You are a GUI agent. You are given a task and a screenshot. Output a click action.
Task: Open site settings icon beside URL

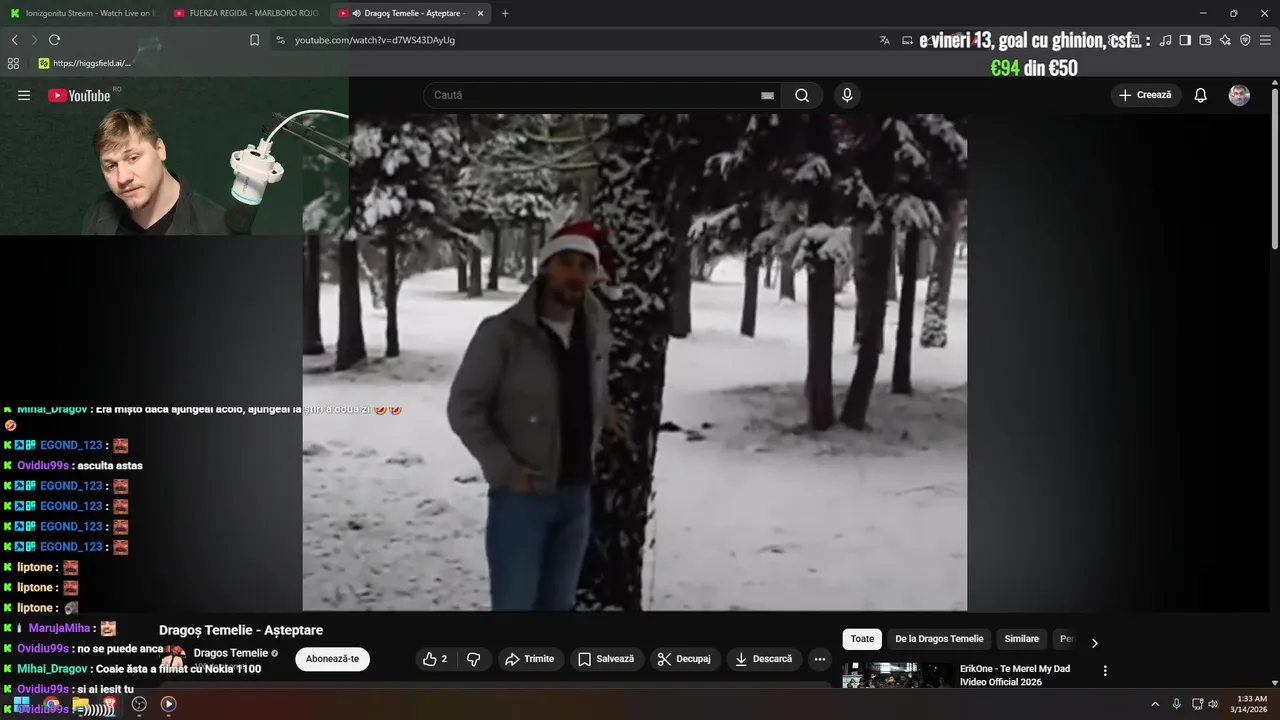click(x=280, y=40)
